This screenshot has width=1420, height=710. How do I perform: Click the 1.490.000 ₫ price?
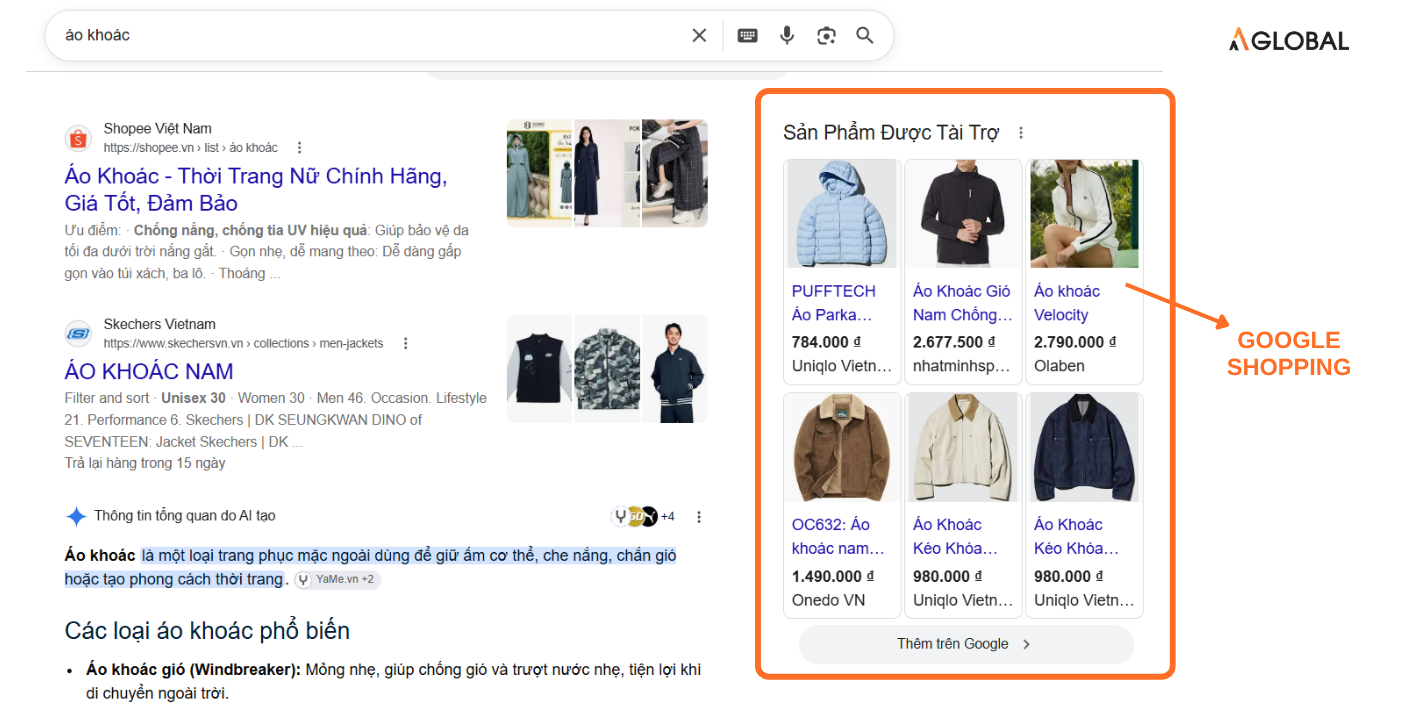click(834, 576)
